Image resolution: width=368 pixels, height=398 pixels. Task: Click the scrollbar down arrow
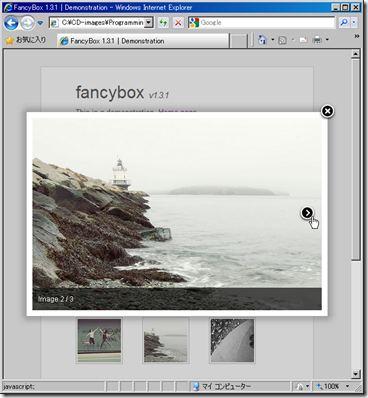coord(356,374)
